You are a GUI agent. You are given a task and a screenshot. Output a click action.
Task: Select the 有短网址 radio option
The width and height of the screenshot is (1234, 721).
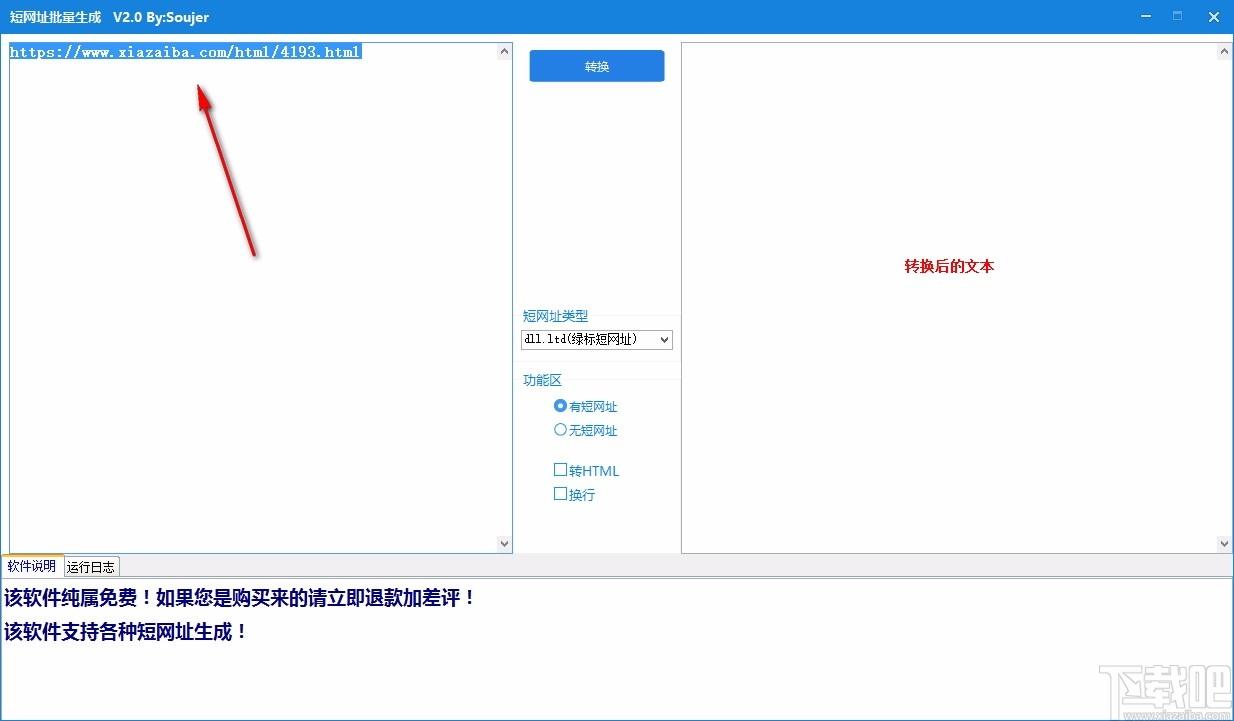[x=586, y=406]
